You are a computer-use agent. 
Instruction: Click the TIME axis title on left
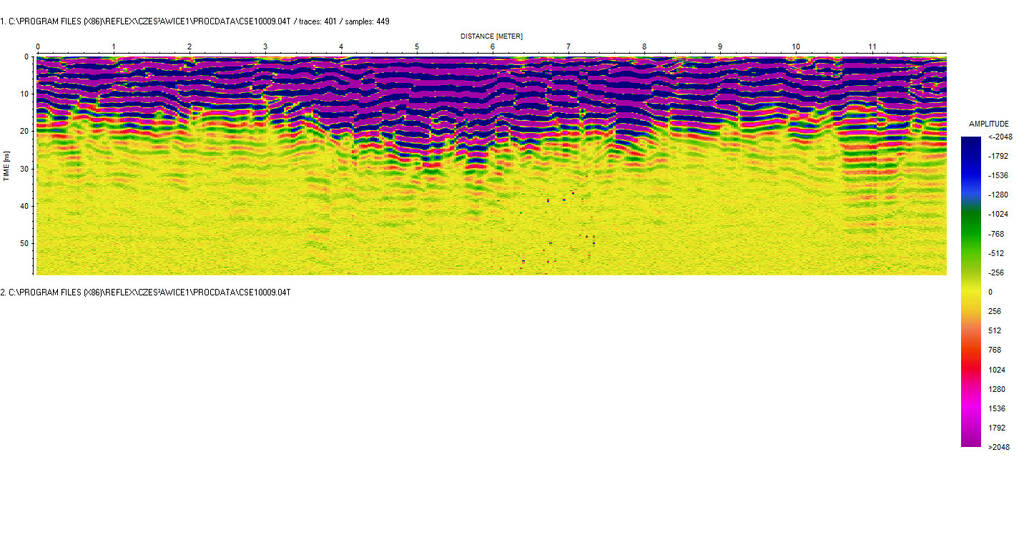(x=6, y=165)
